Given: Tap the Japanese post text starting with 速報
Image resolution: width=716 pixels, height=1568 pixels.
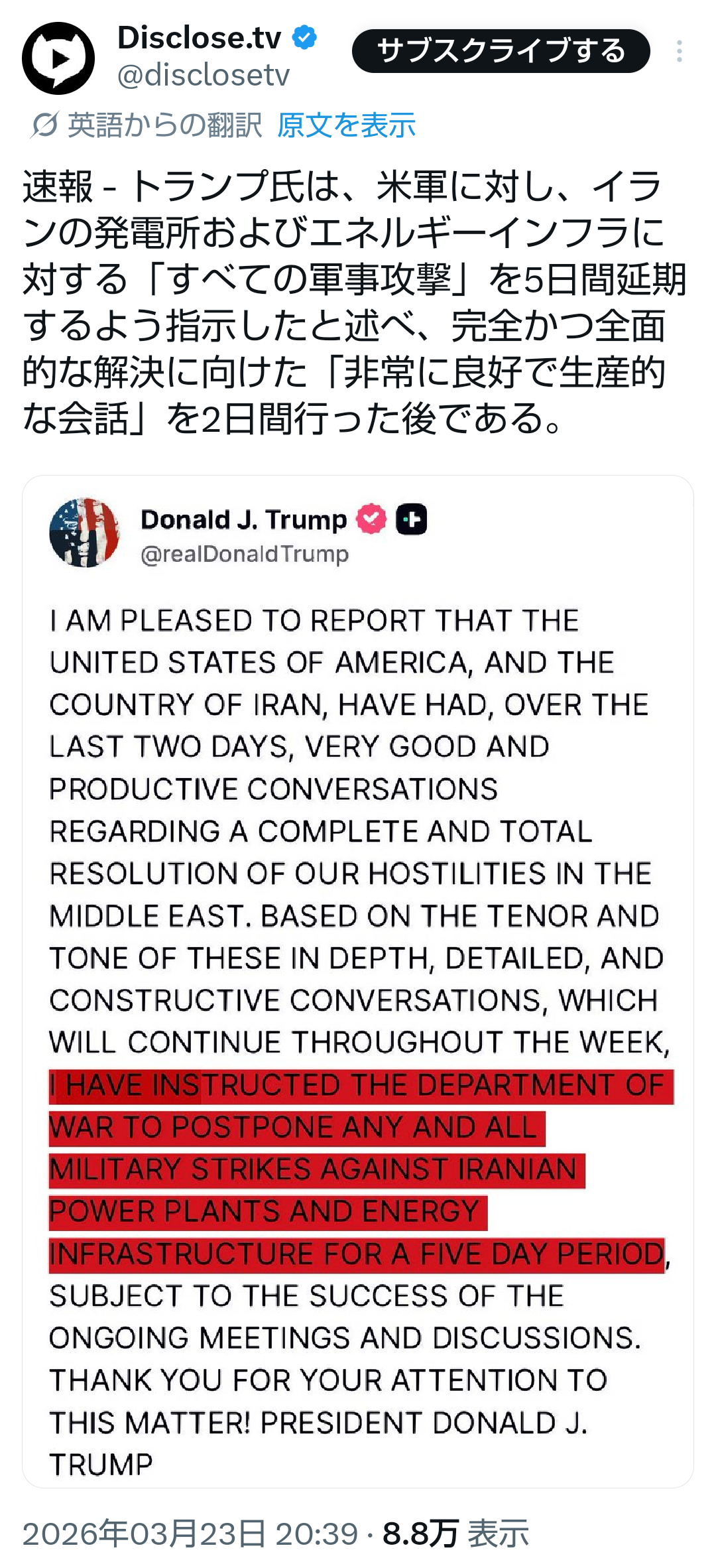Looking at the screenshot, I should (345, 302).
